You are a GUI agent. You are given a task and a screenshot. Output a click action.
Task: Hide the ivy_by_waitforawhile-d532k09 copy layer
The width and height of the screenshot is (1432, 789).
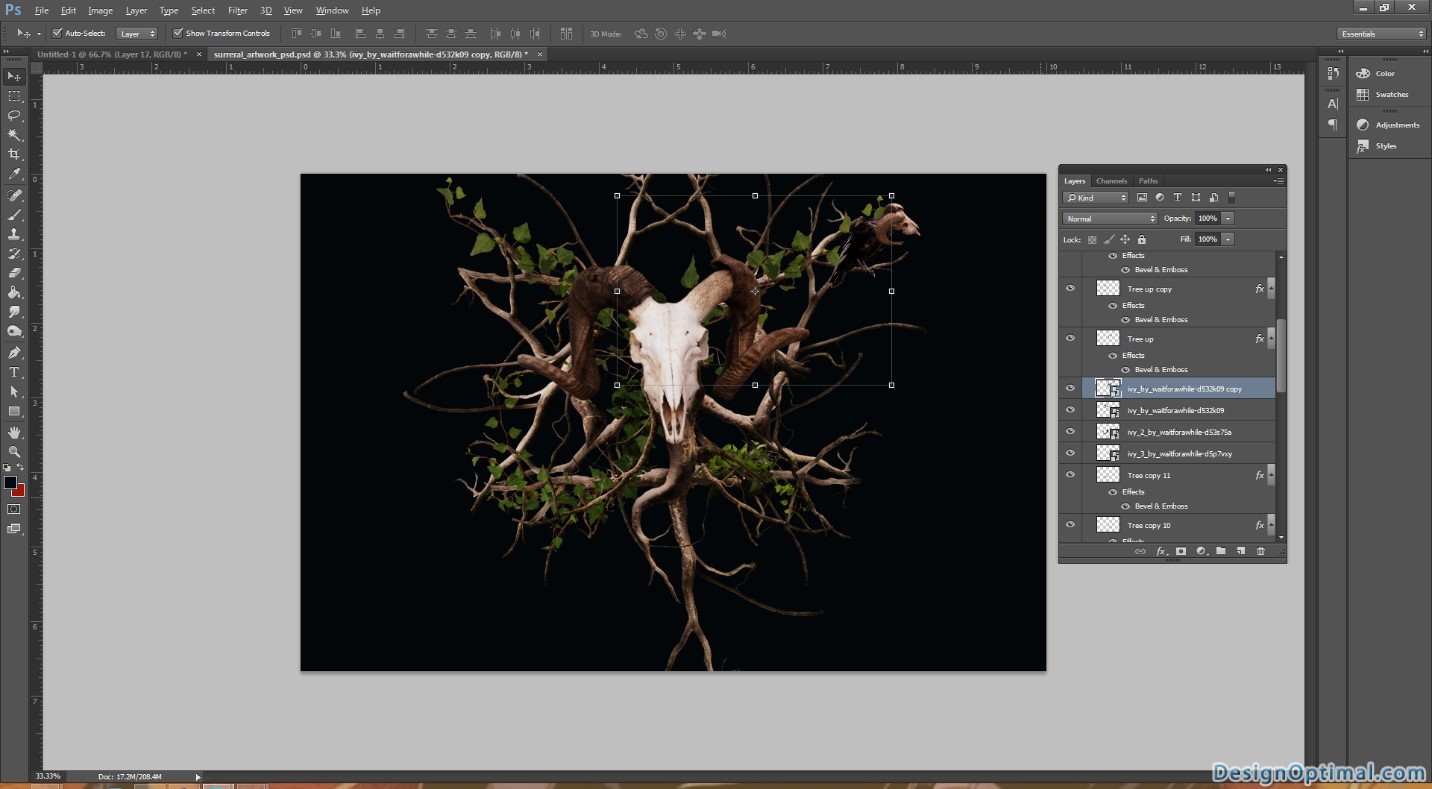coord(1070,389)
